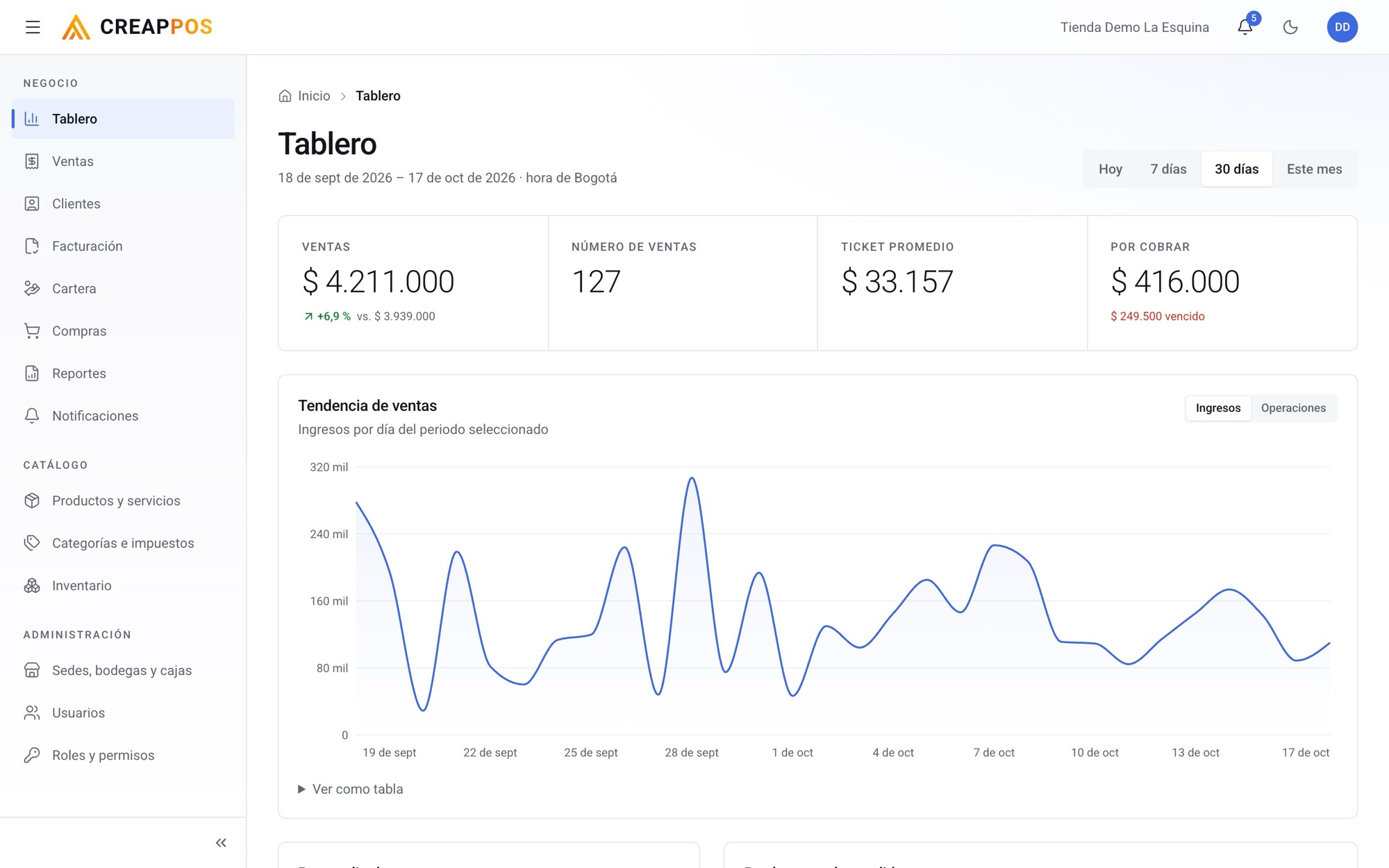Expand Ver como tabla disclosure
Screen dimensions: 1389x868
coord(351,789)
